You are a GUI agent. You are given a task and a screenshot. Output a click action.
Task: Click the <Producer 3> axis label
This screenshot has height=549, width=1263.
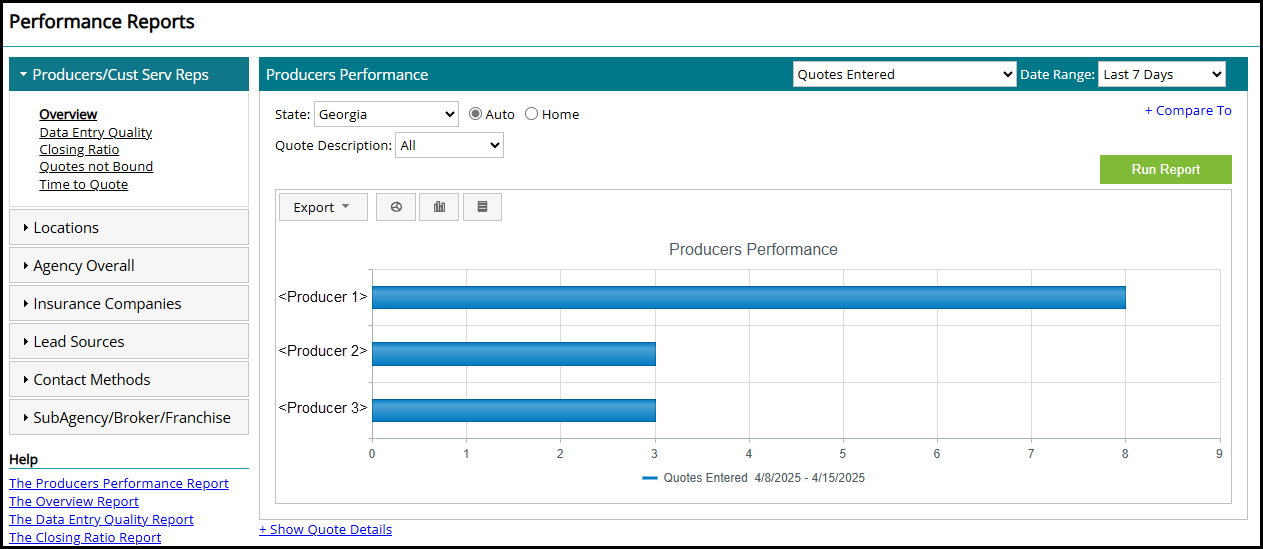tap(323, 408)
